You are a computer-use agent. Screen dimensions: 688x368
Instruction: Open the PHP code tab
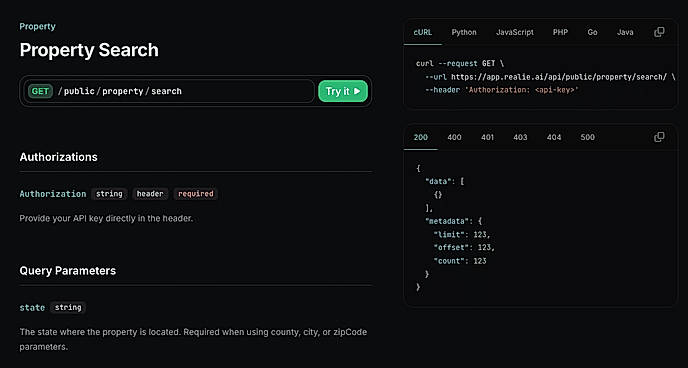pyautogui.click(x=560, y=32)
